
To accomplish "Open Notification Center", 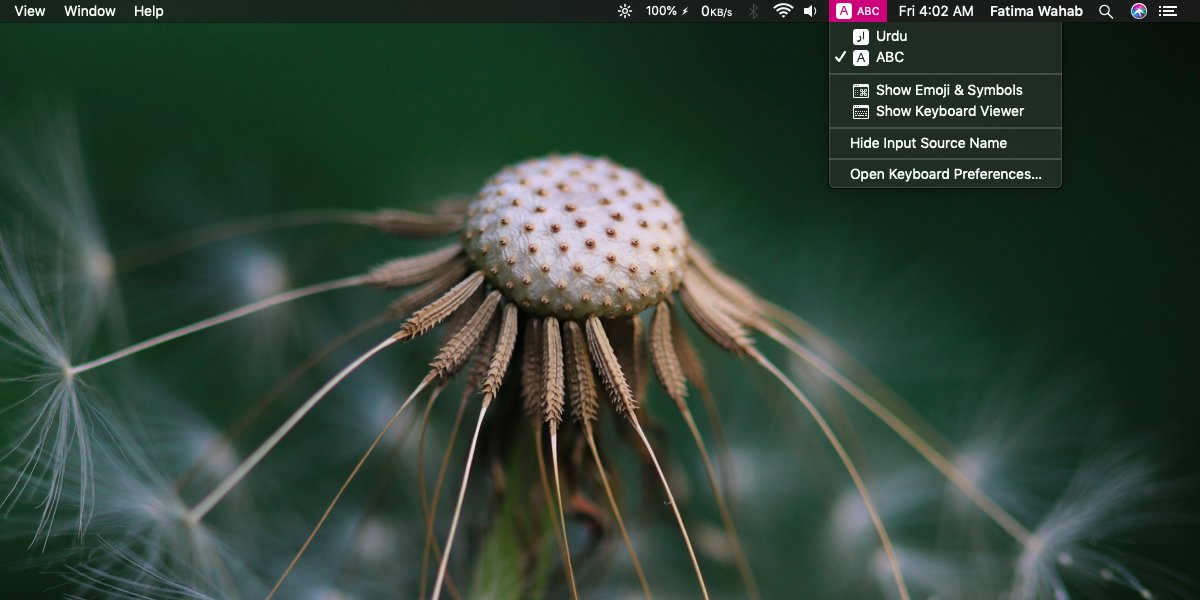I will tap(1168, 11).
